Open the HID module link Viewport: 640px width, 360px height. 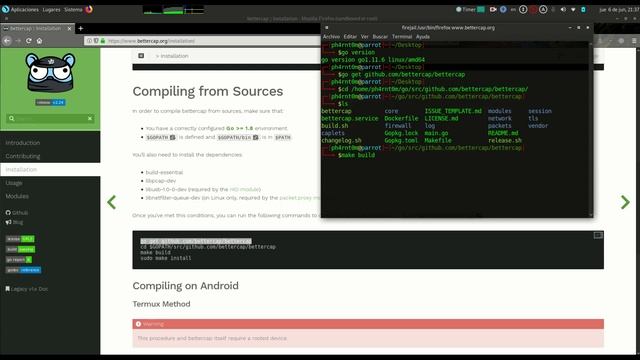pos(244,189)
